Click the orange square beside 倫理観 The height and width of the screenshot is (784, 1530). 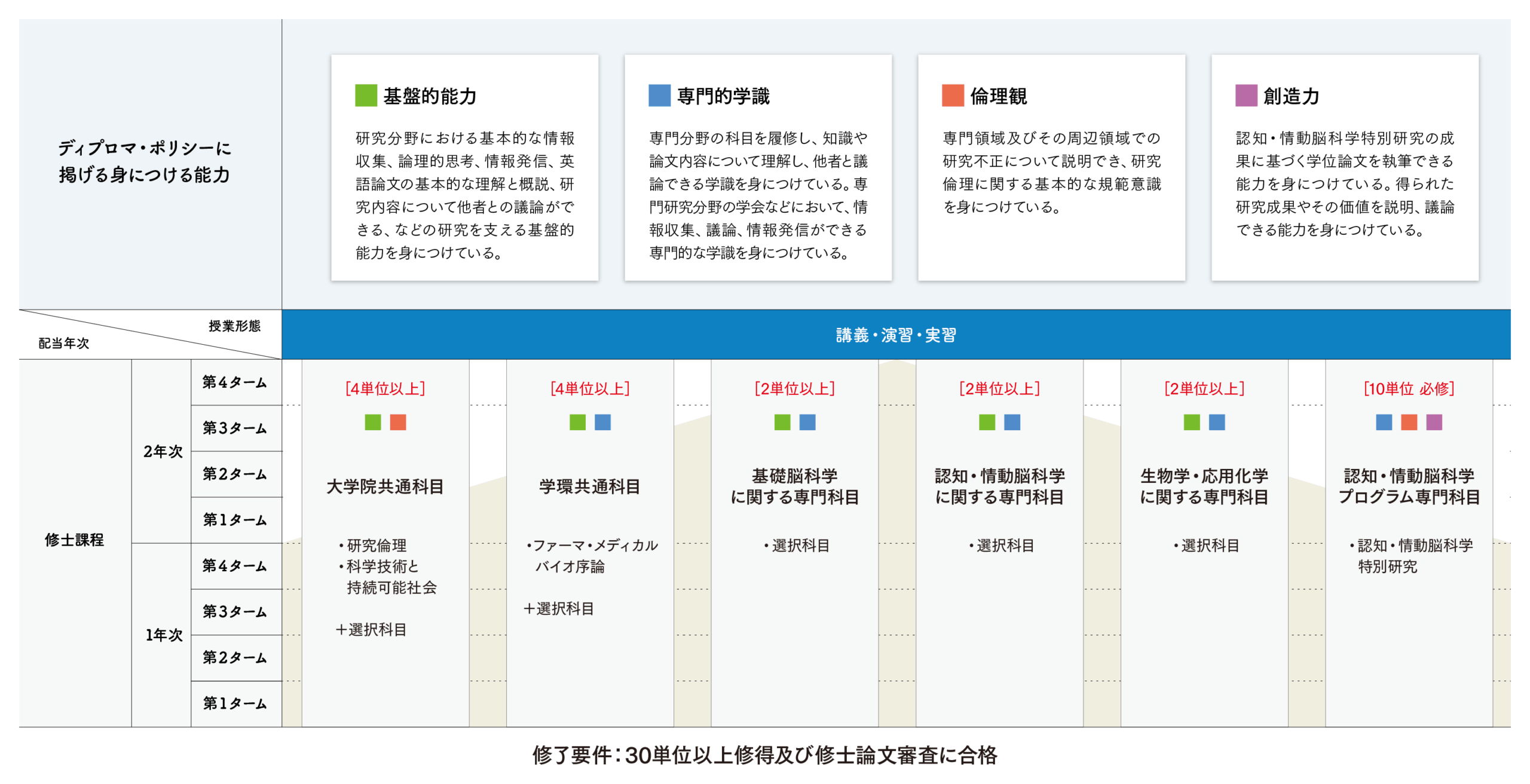(x=953, y=96)
